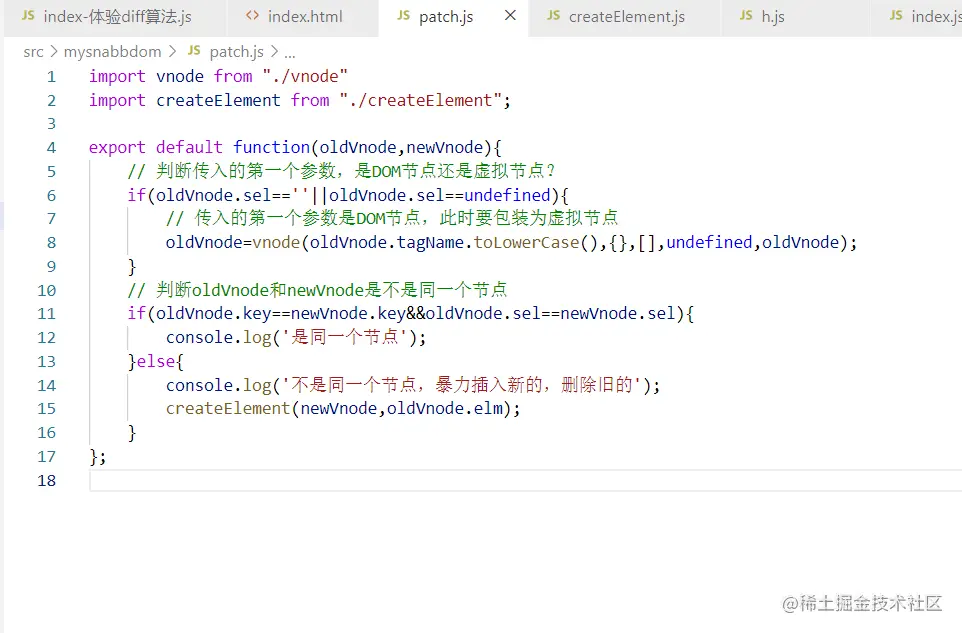Close the patch.js tab
Image resolution: width=962 pixels, height=633 pixels.
[x=510, y=16]
